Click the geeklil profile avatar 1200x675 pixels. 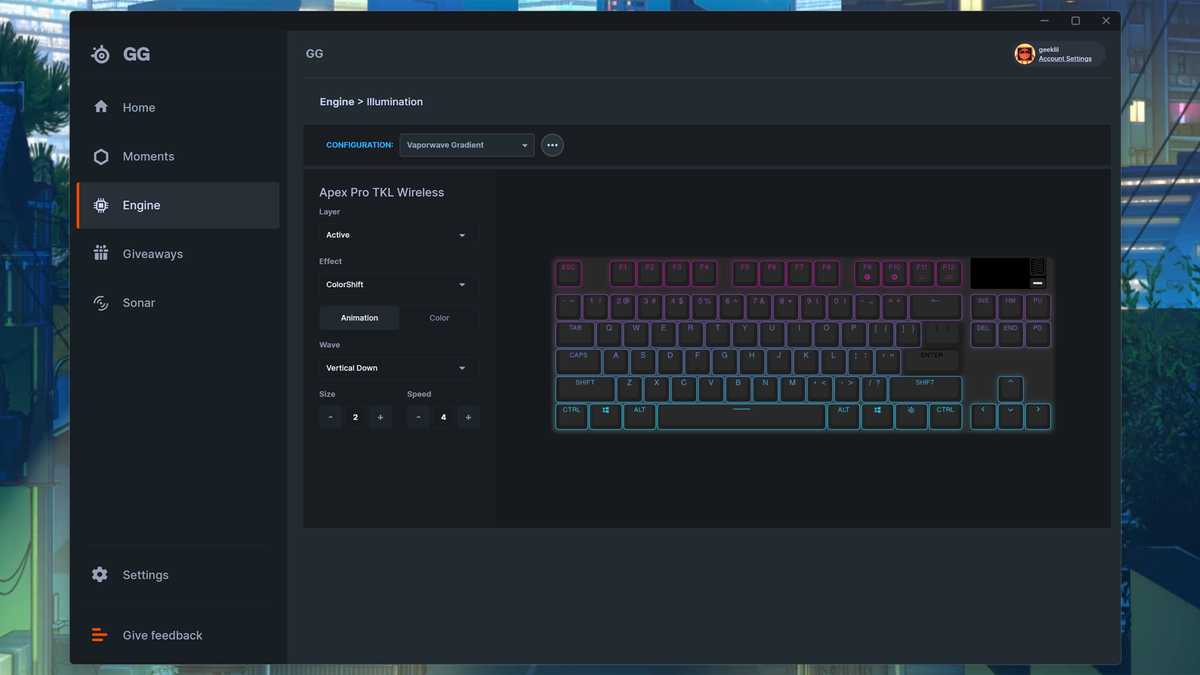(x=1025, y=54)
